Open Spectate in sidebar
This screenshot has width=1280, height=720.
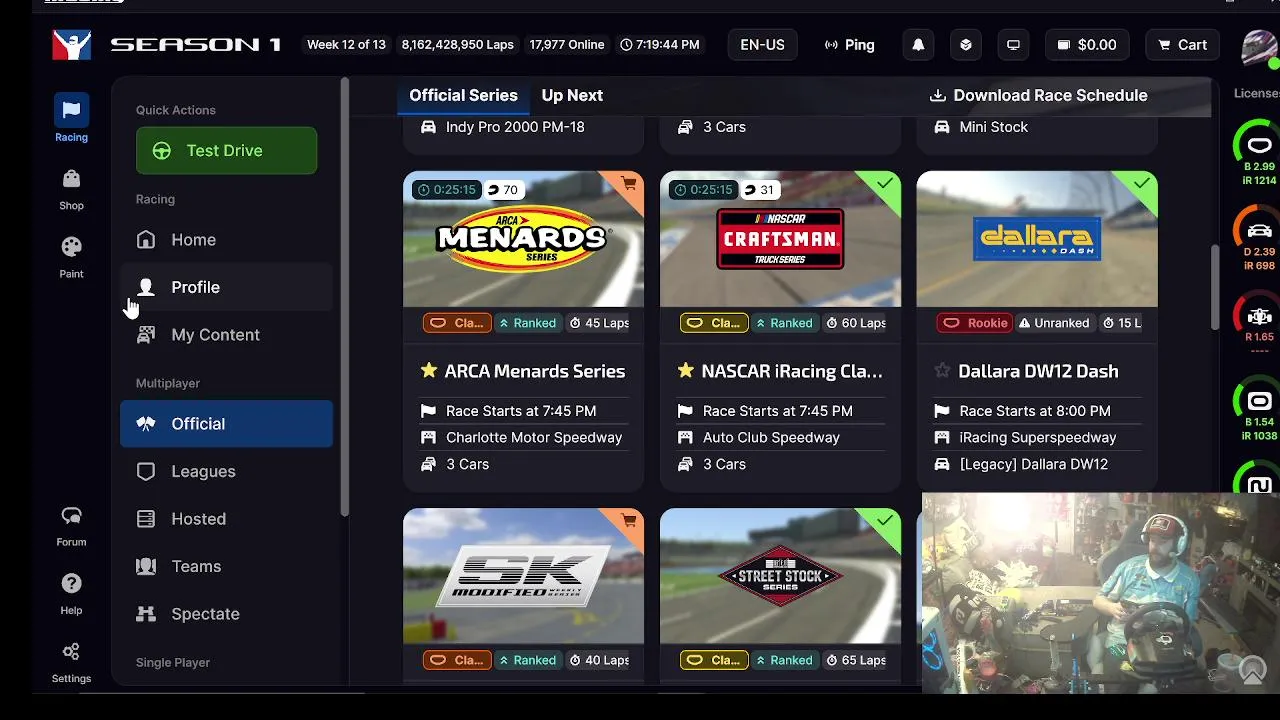pyautogui.click(x=226, y=614)
